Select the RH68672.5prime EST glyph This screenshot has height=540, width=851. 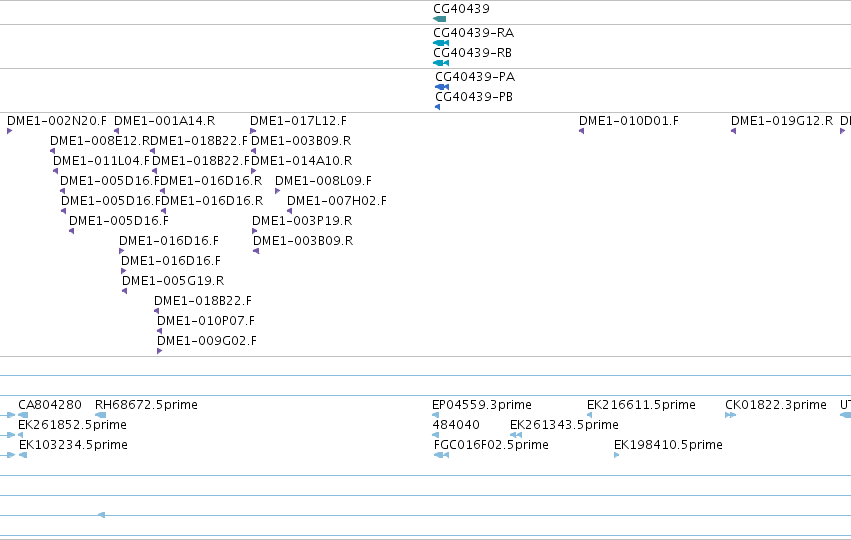point(100,415)
